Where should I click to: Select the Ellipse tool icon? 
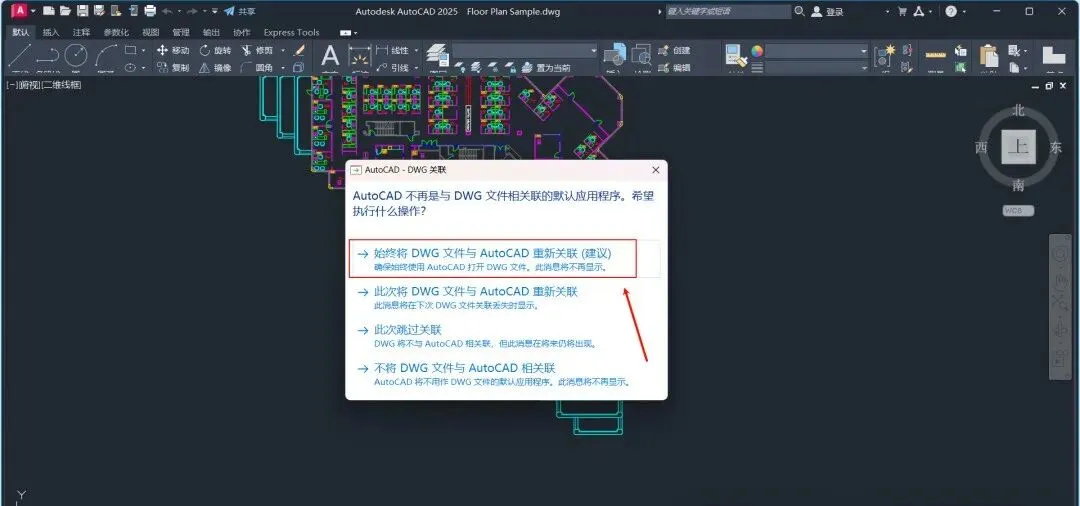click(x=130, y=67)
